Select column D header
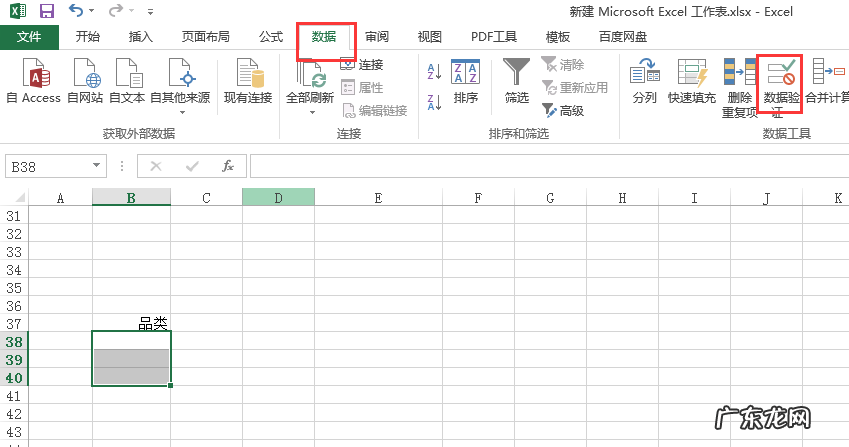Screen dimensions: 849x447 click(278, 198)
